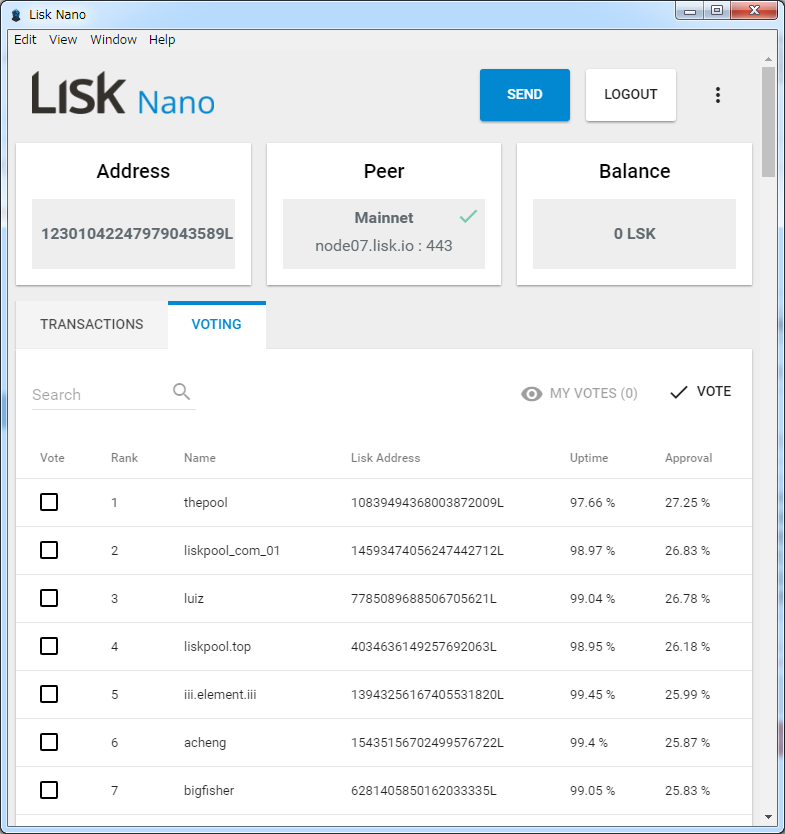Check the vote box for acheng
The height and width of the screenshot is (834, 785).
[49, 742]
